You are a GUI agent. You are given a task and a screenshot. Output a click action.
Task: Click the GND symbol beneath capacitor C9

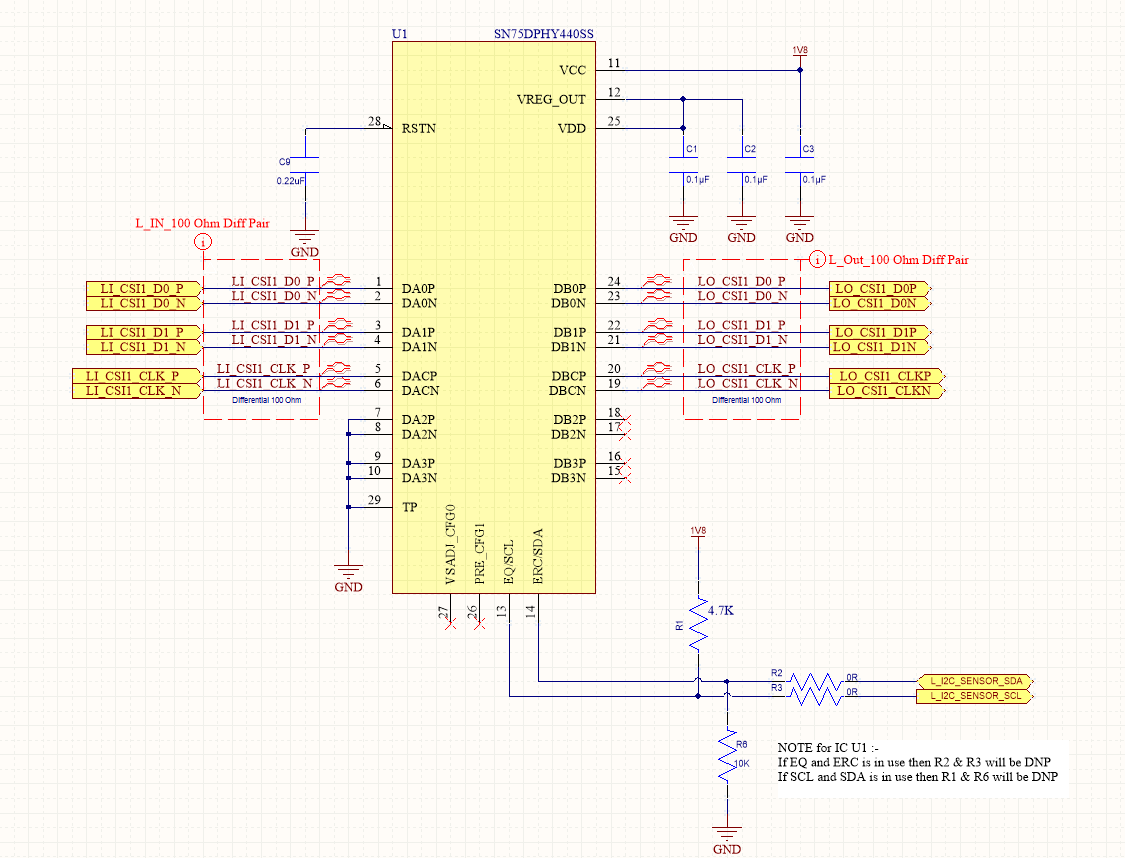(305, 243)
